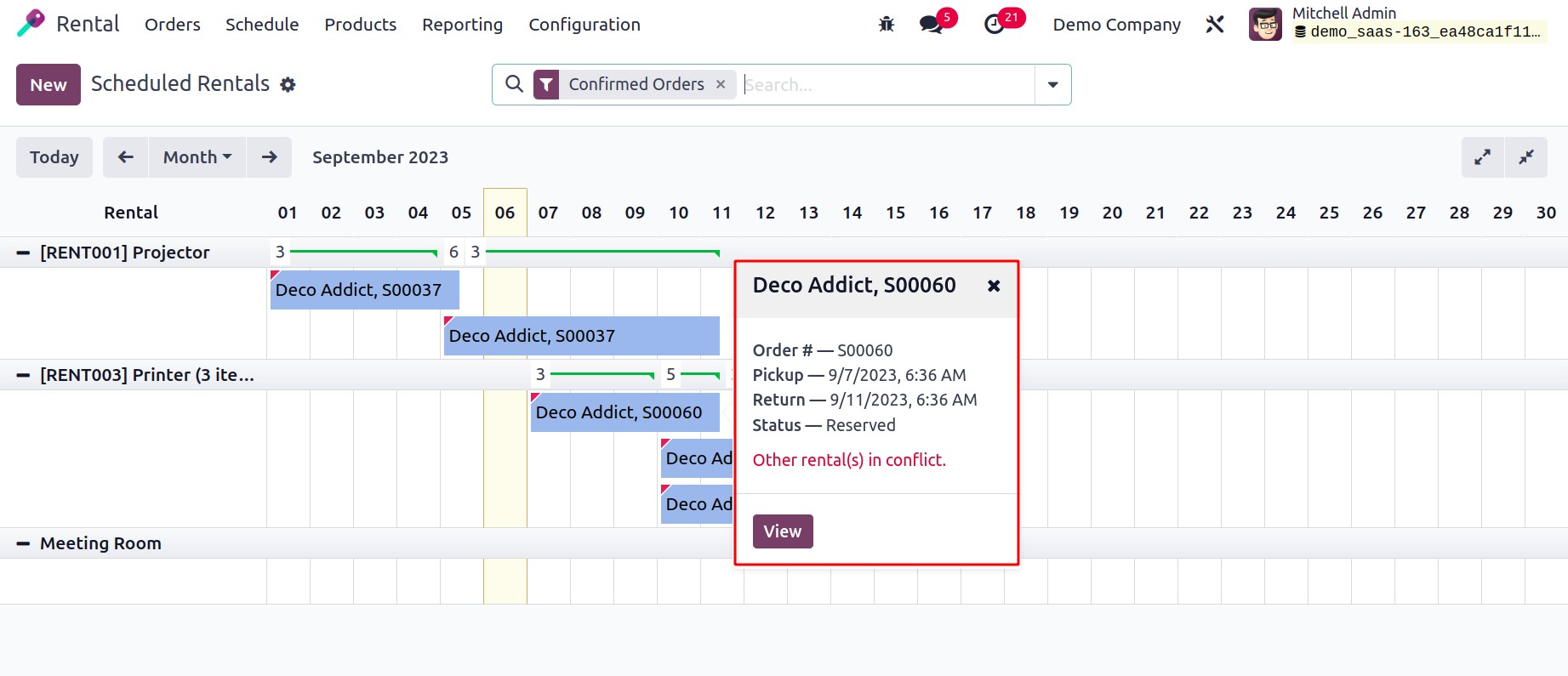Focus the search input field

885,85
